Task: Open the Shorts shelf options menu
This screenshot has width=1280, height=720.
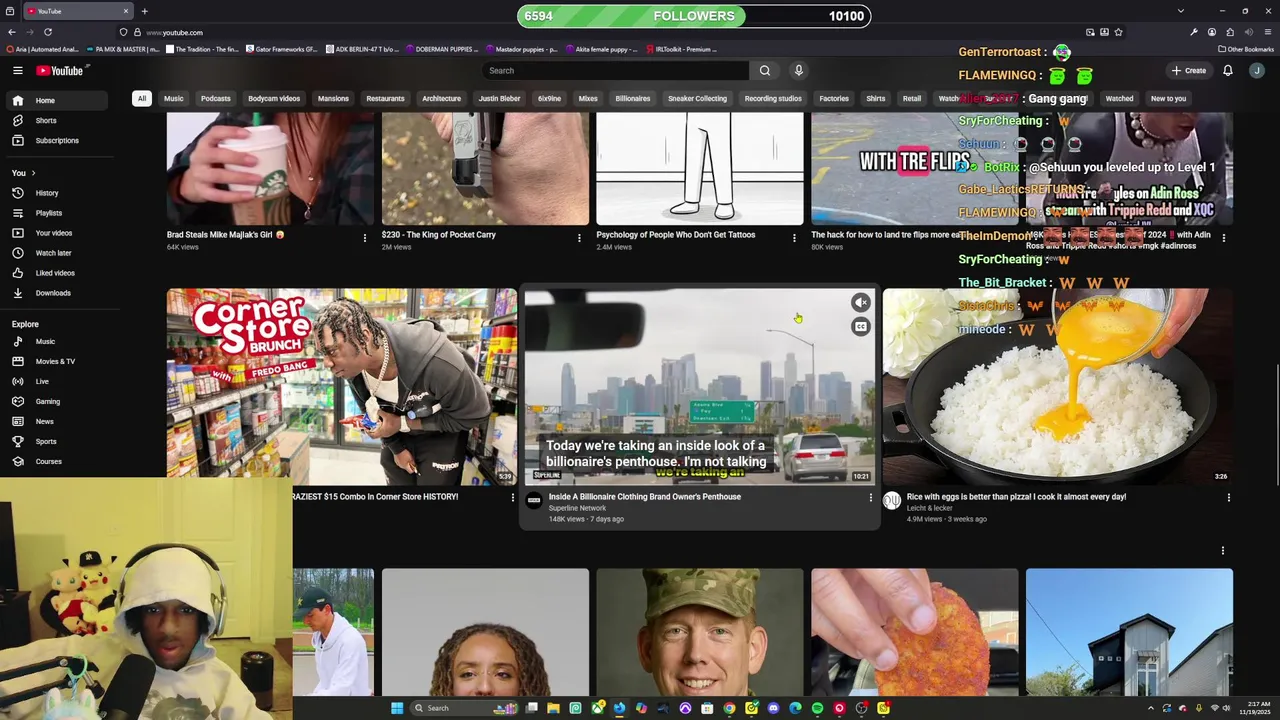Action: 1222,551
